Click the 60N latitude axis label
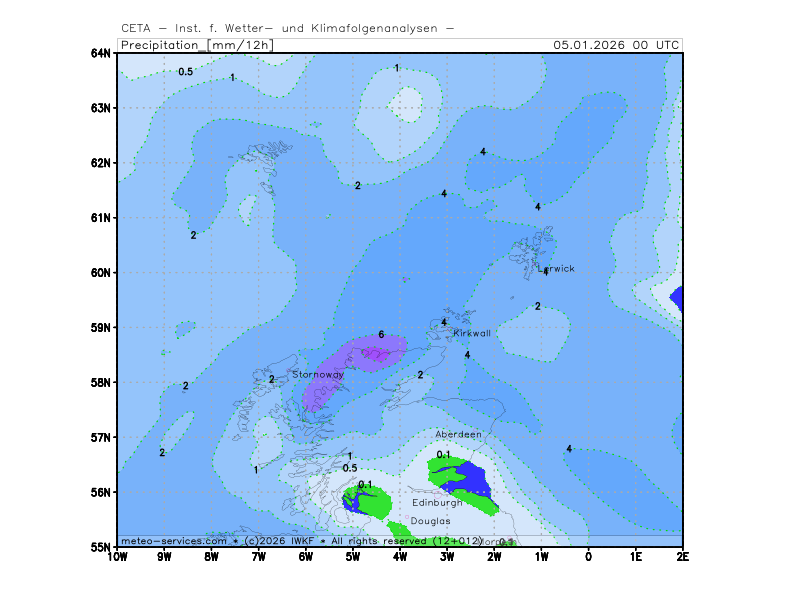 [x=100, y=272]
